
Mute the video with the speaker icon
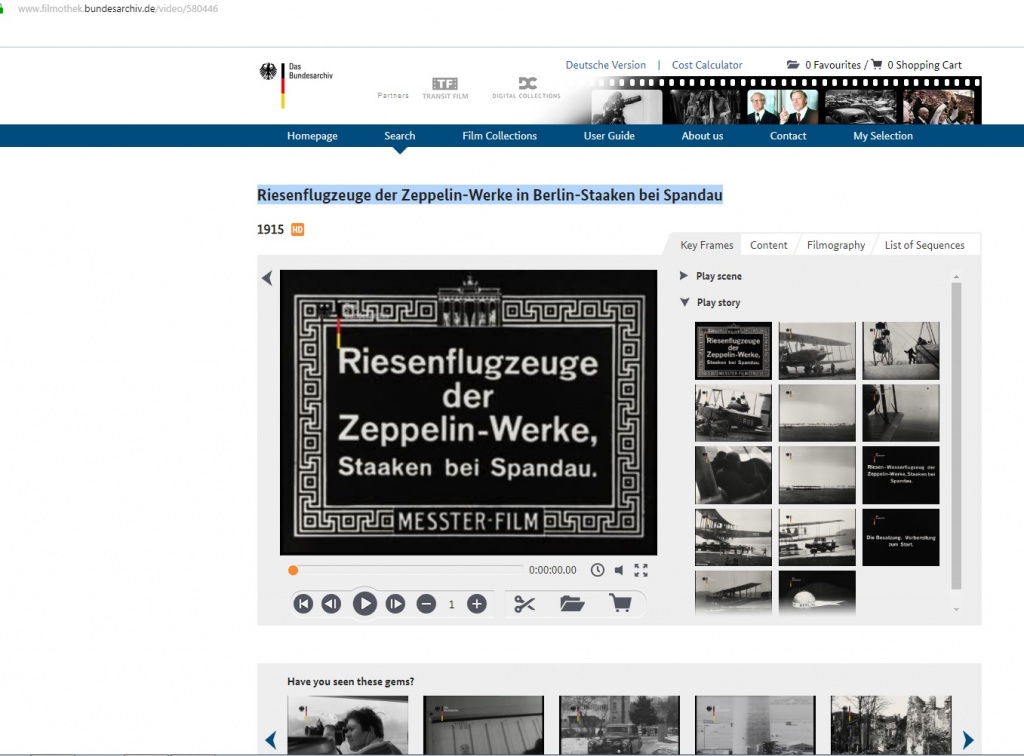point(618,570)
